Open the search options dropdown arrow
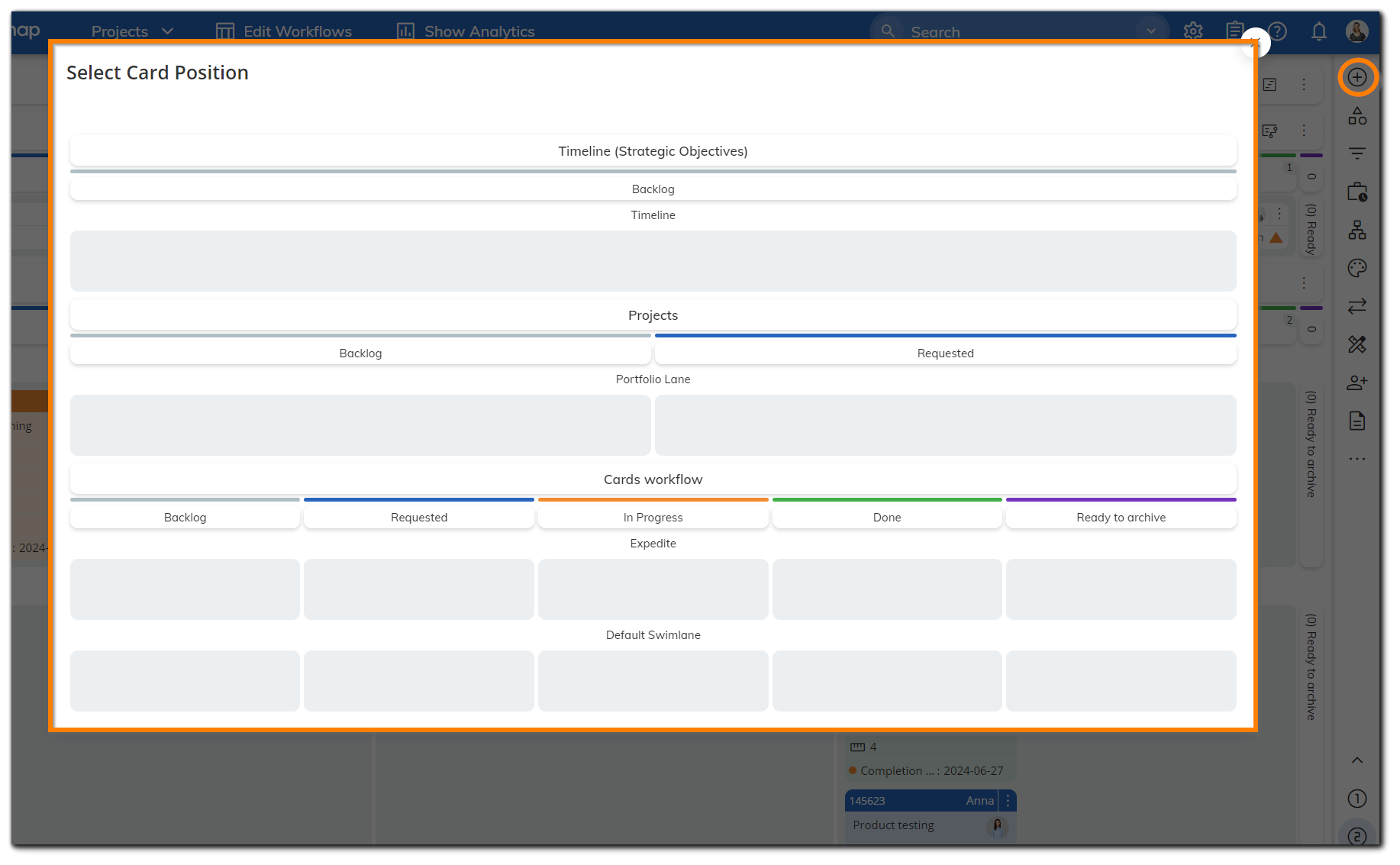Image resolution: width=1400 pixels, height=865 pixels. click(x=1151, y=31)
